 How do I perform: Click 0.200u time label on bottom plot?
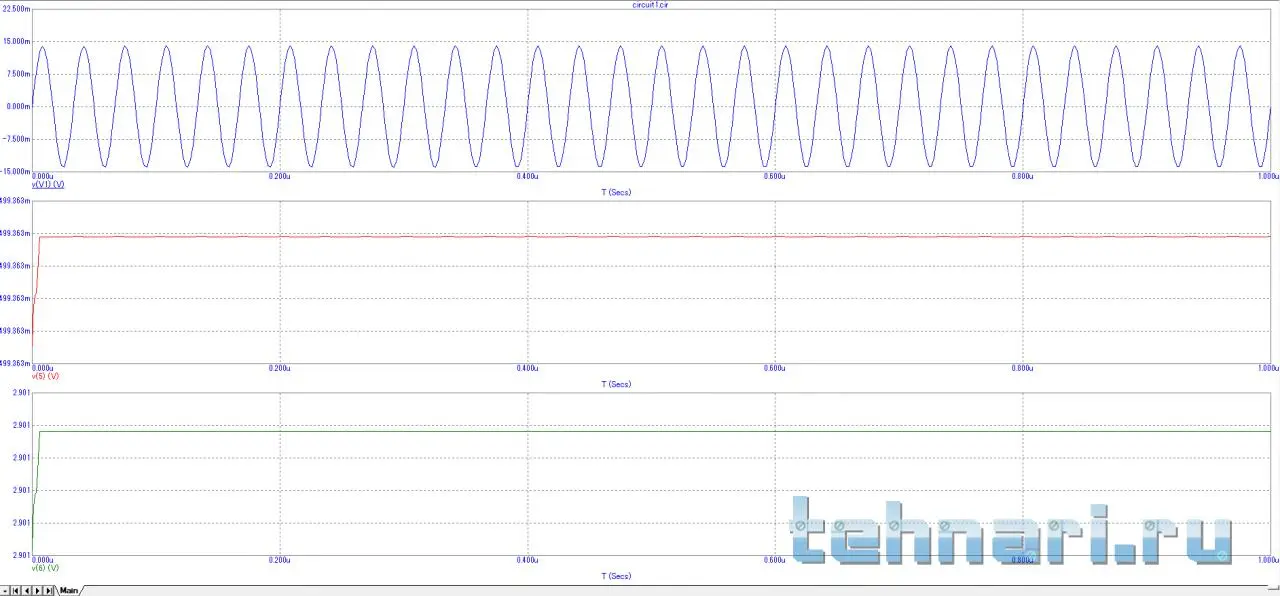click(280, 560)
